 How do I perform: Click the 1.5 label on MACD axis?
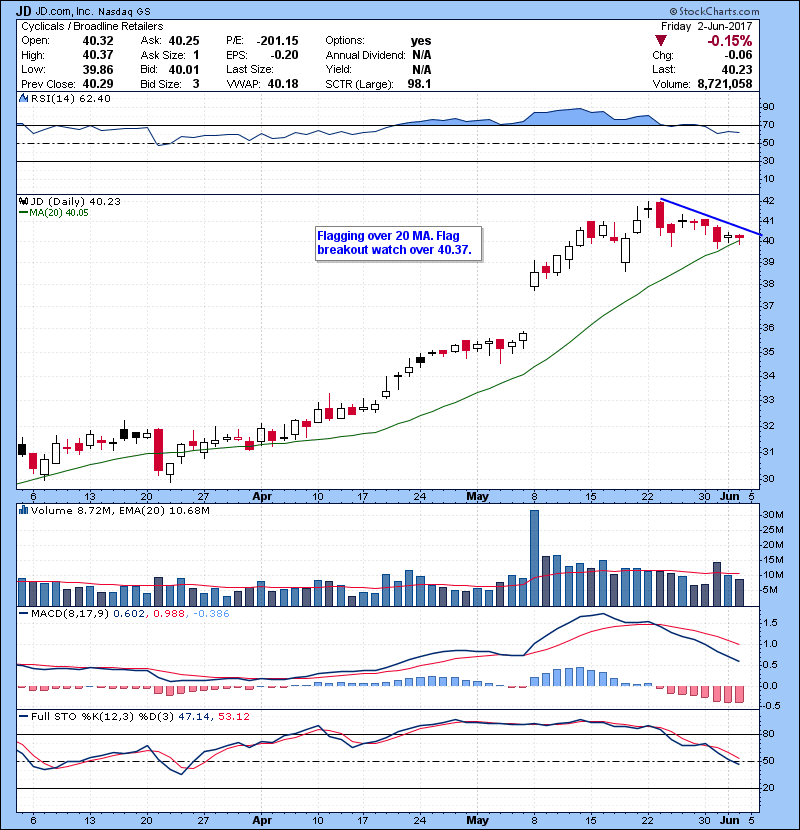click(770, 622)
